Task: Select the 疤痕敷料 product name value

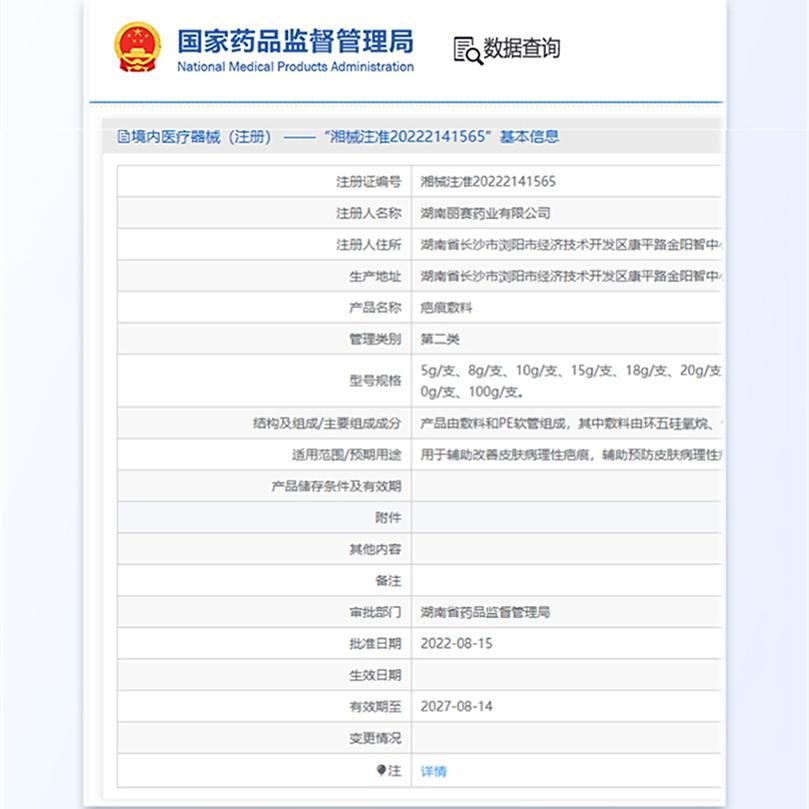Action: pyautogui.click(x=446, y=308)
